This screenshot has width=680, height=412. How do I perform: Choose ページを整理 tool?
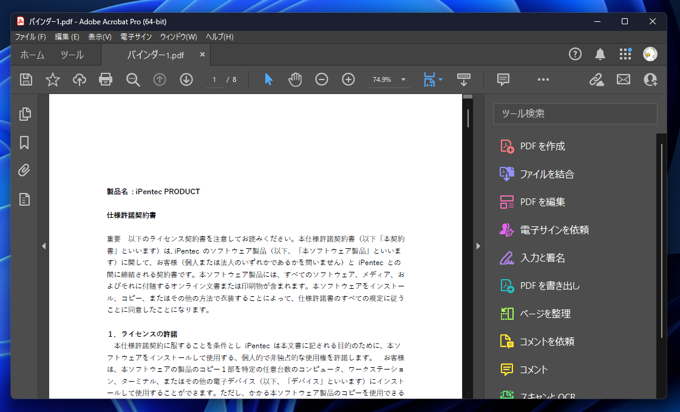pos(536,314)
